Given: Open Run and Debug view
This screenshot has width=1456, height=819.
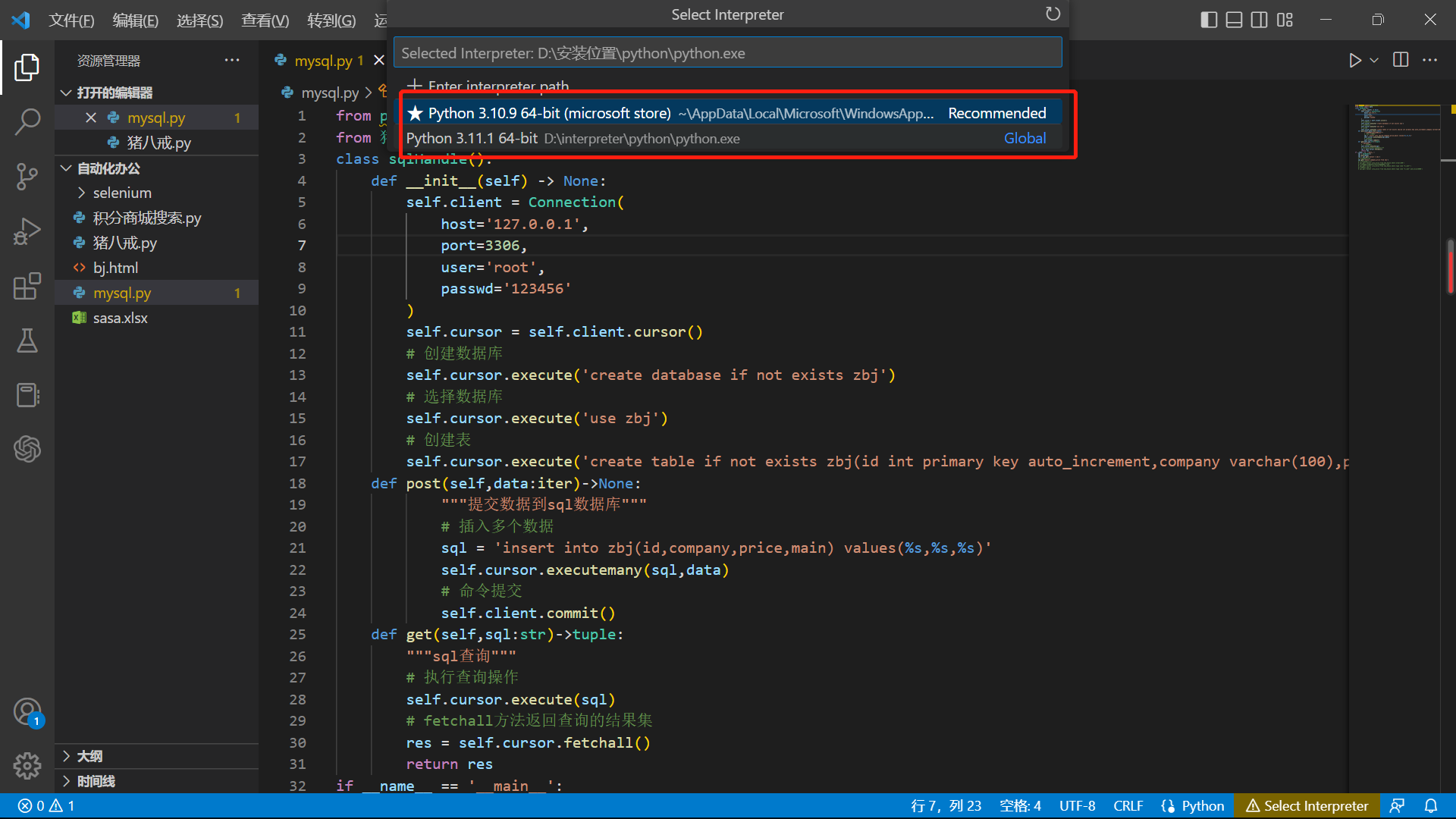Looking at the screenshot, I should [27, 231].
